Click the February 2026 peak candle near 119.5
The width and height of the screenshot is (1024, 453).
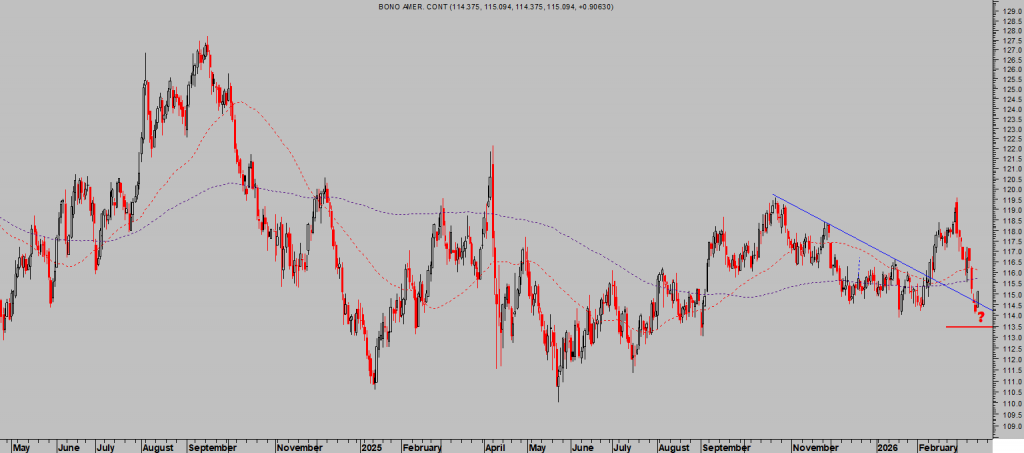pos(956,200)
